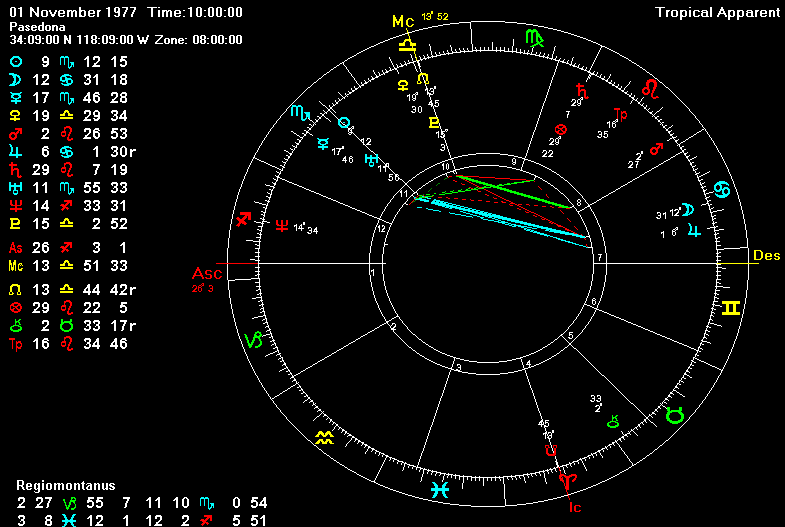Viewport: 785px width, 527px height.
Task: Click the yellow Mc label at the wheel top
Action: click(x=403, y=22)
